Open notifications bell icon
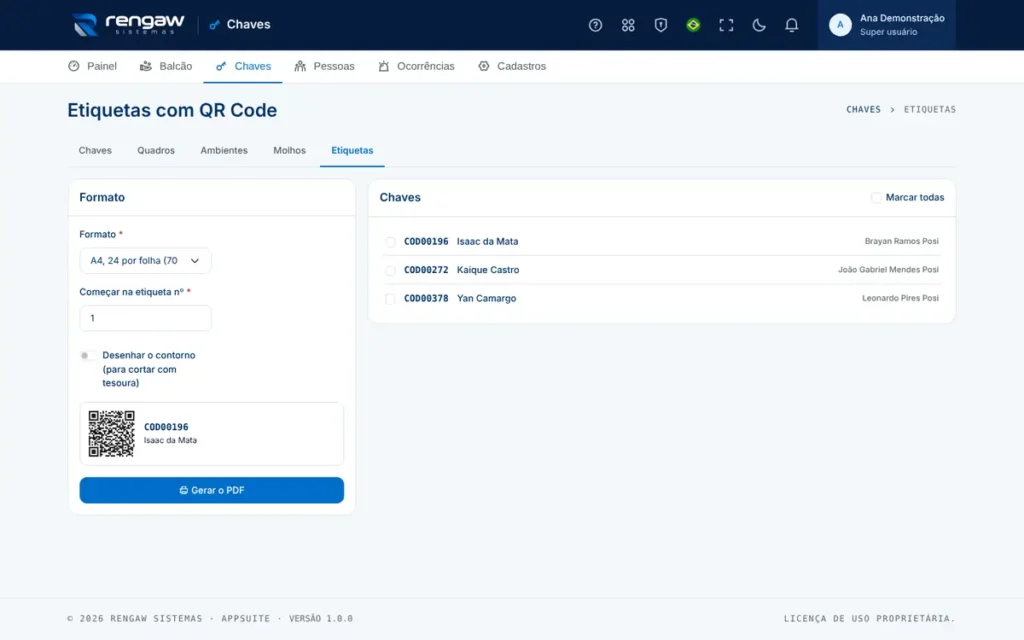The image size is (1024, 640). click(x=791, y=25)
